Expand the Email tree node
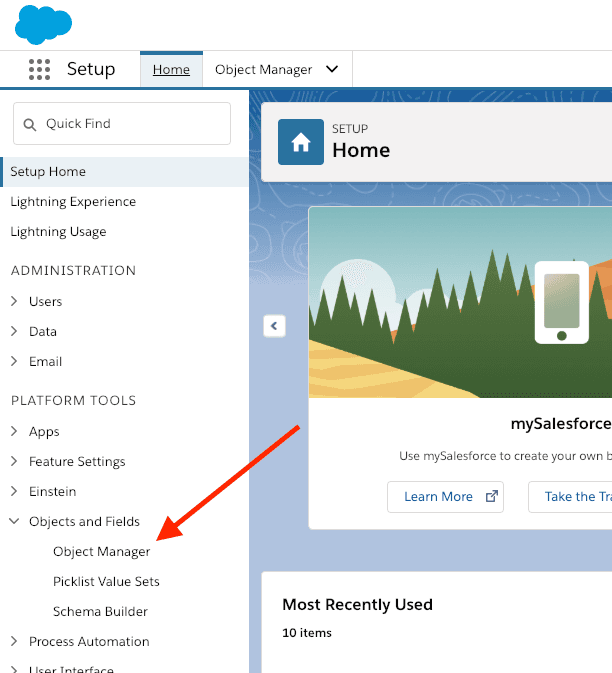The height and width of the screenshot is (673, 612). coord(14,361)
